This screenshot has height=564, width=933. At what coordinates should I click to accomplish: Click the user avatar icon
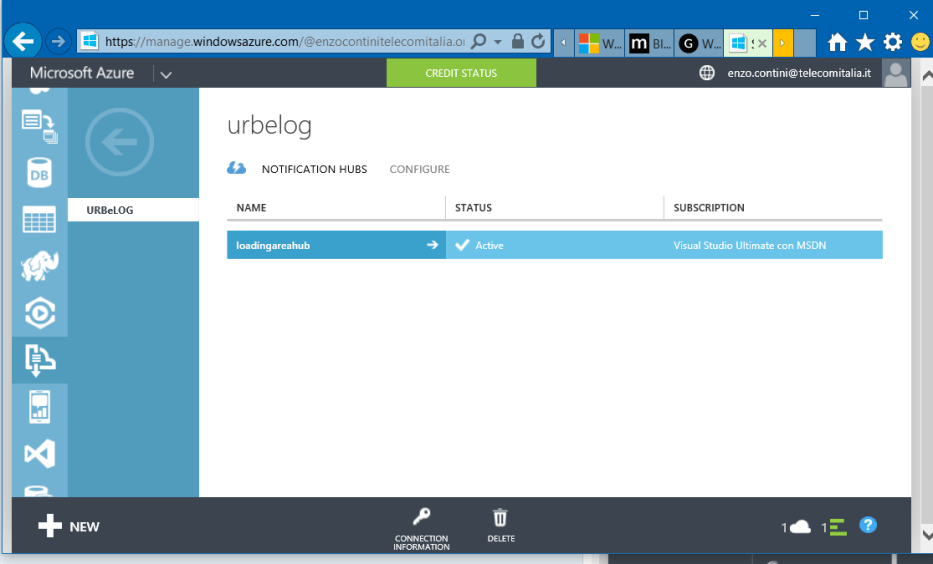pyautogui.click(x=896, y=73)
